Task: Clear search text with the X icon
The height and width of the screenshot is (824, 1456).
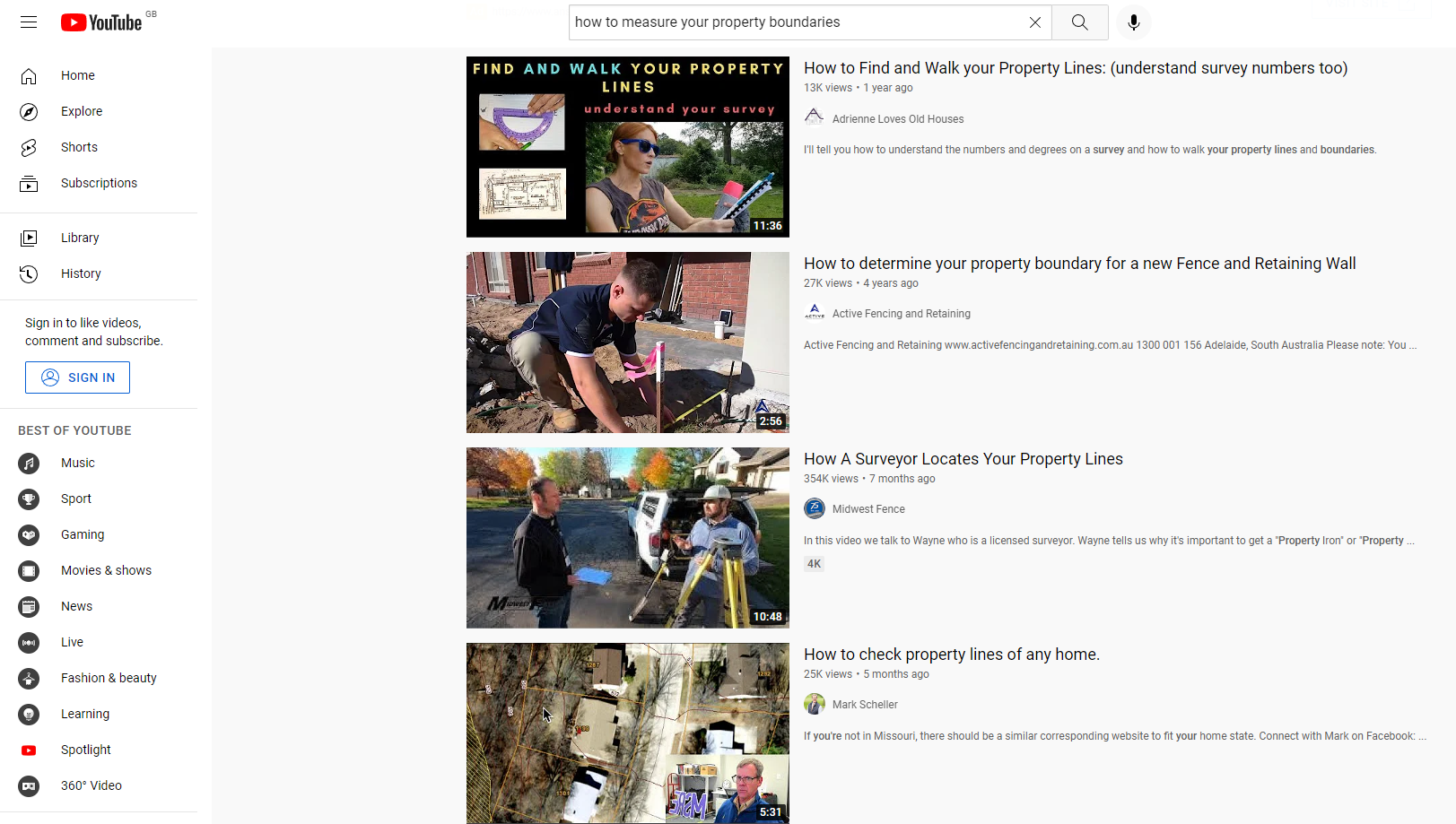Action: [1034, 22]
